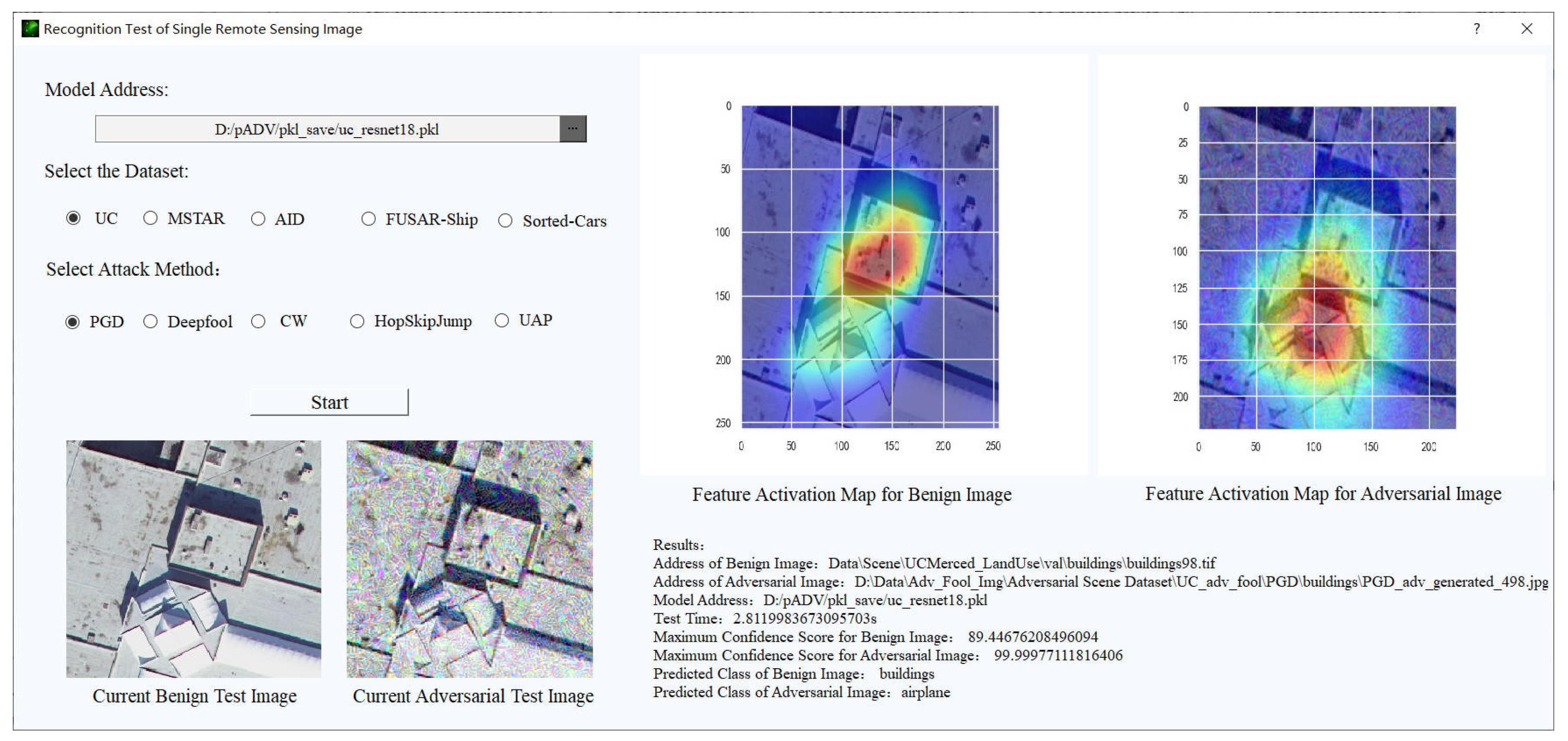Select the PGD attack method
Screen dimensions: 1568x741
74,321
